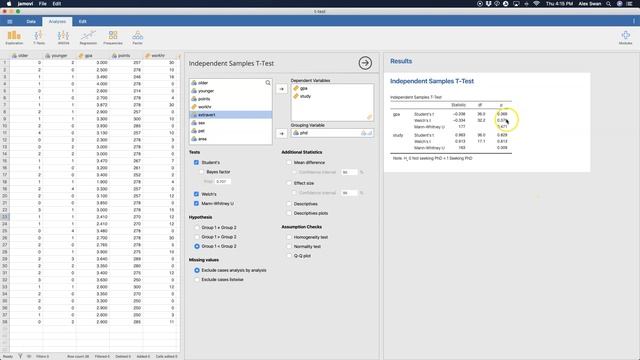
Task: Uncheck the Student's test checkbox
Action: [196, 162]
